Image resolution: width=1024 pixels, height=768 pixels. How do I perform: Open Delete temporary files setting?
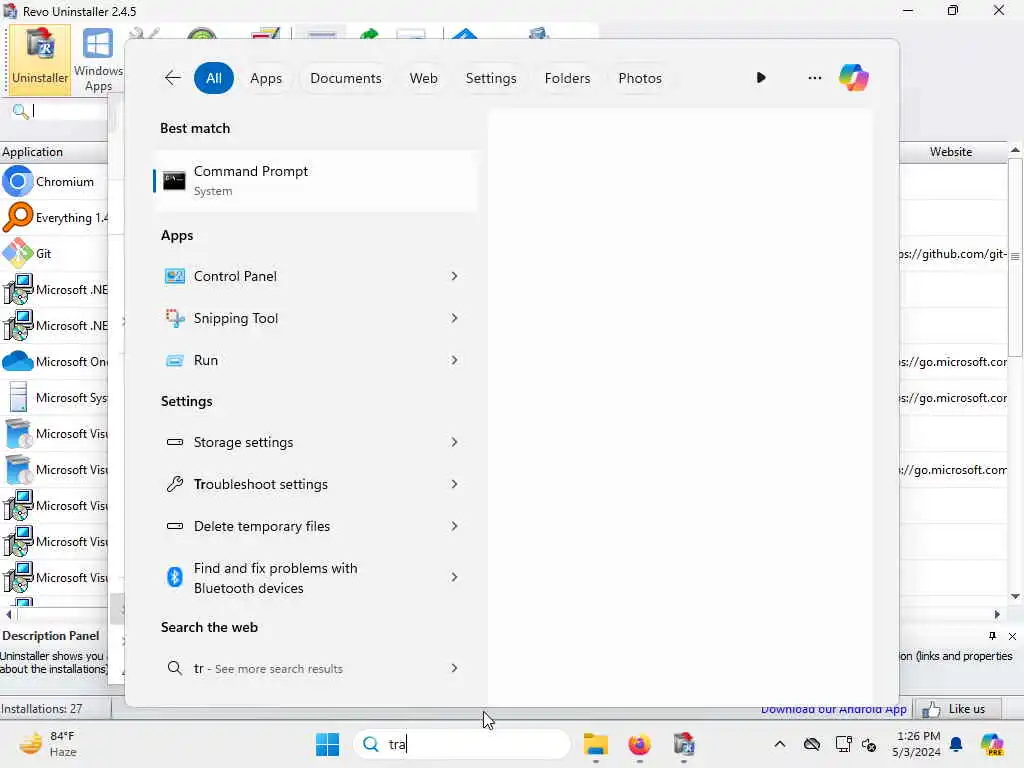[x=316, y=526]
